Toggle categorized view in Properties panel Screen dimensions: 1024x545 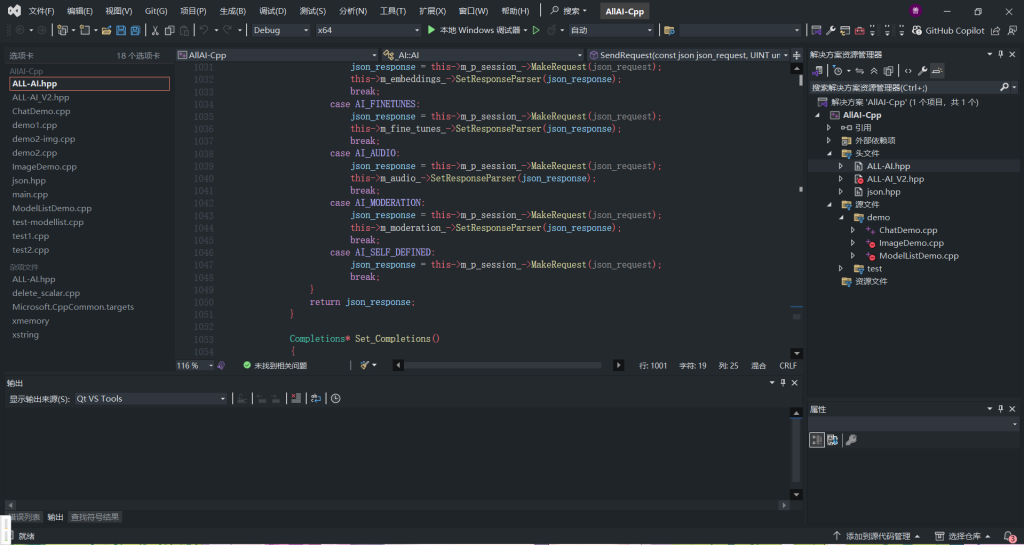(816, 440)
